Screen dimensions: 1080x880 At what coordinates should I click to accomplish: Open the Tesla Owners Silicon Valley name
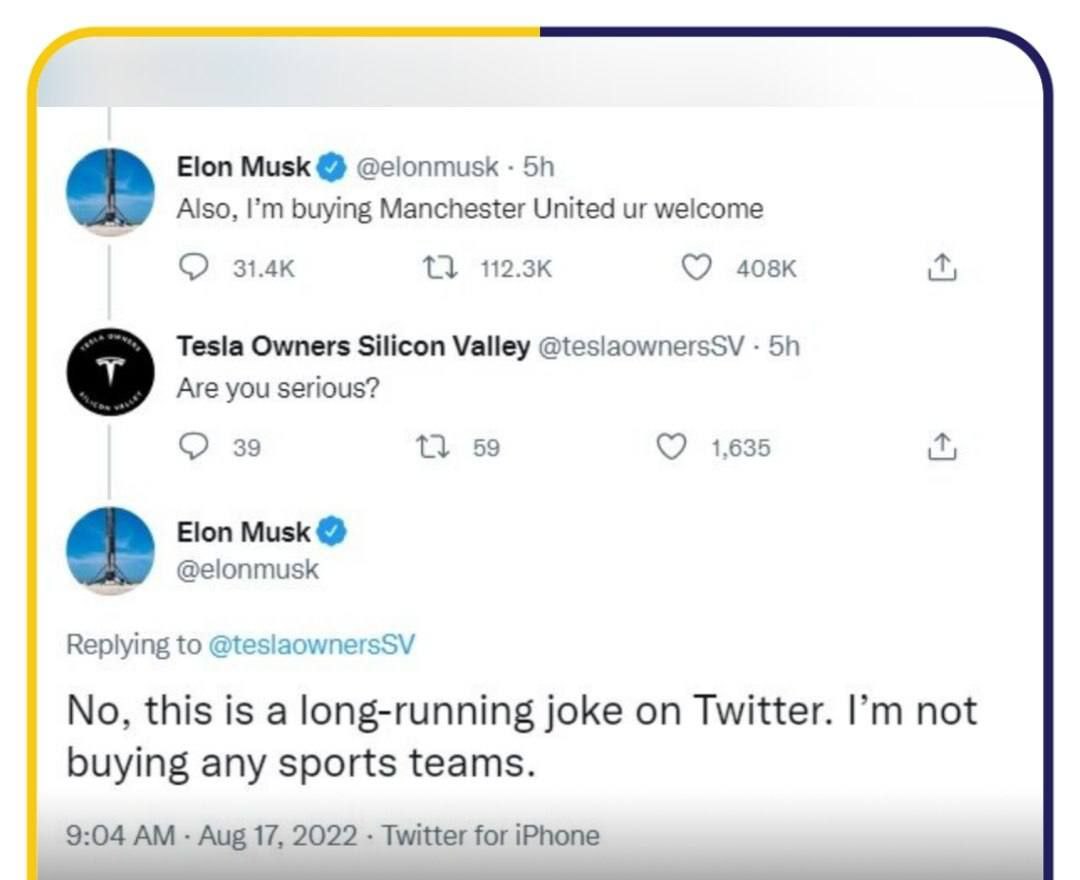point(353,346)
